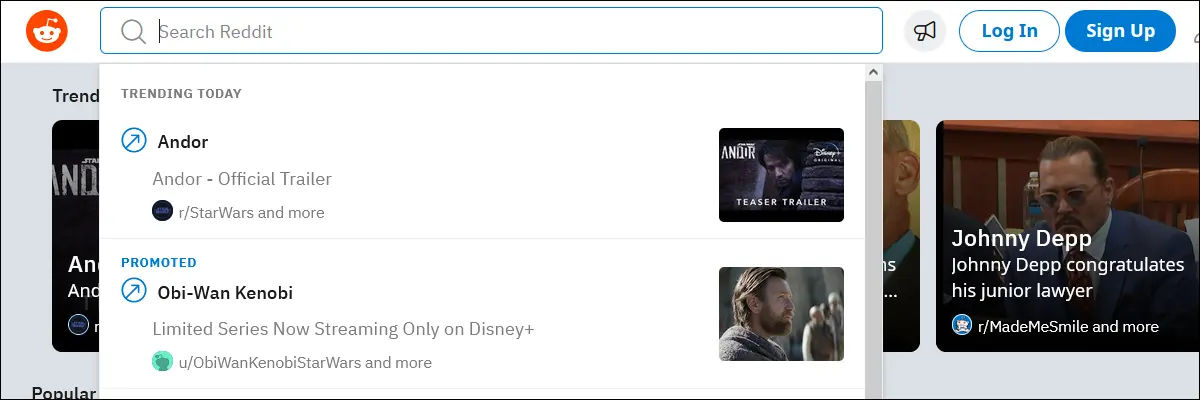The width and height of the screenshot is (1200, 400).
Task: Focus the Search Reddit input field
Action: (x=491, y=31)
